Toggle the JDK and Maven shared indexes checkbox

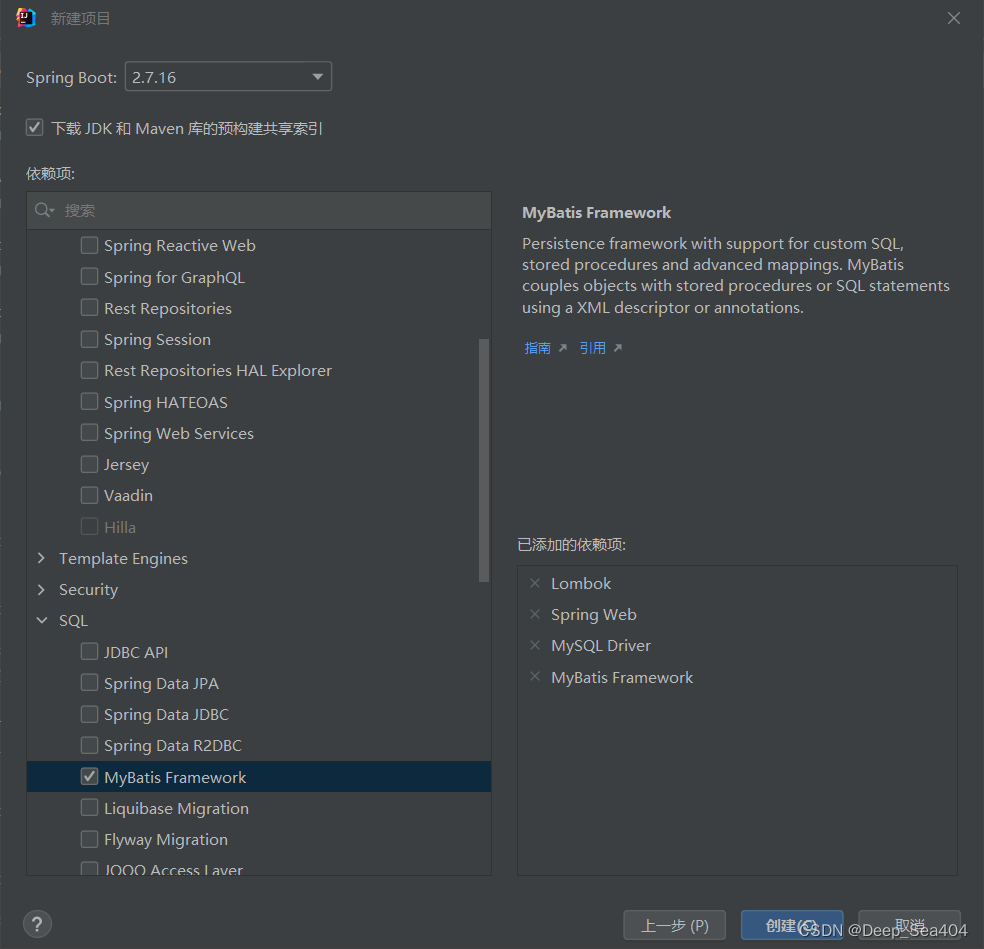tap(35, 128)
